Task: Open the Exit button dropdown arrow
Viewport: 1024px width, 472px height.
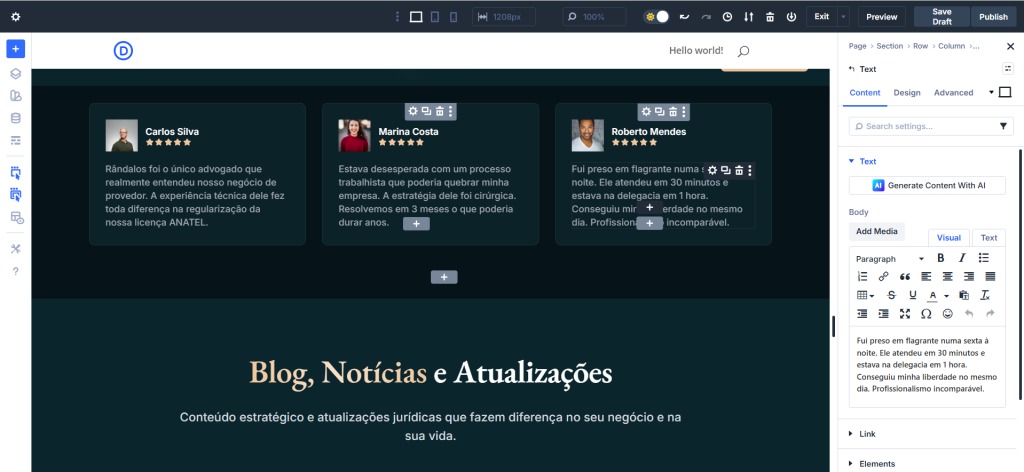Action: click(844, 17)
